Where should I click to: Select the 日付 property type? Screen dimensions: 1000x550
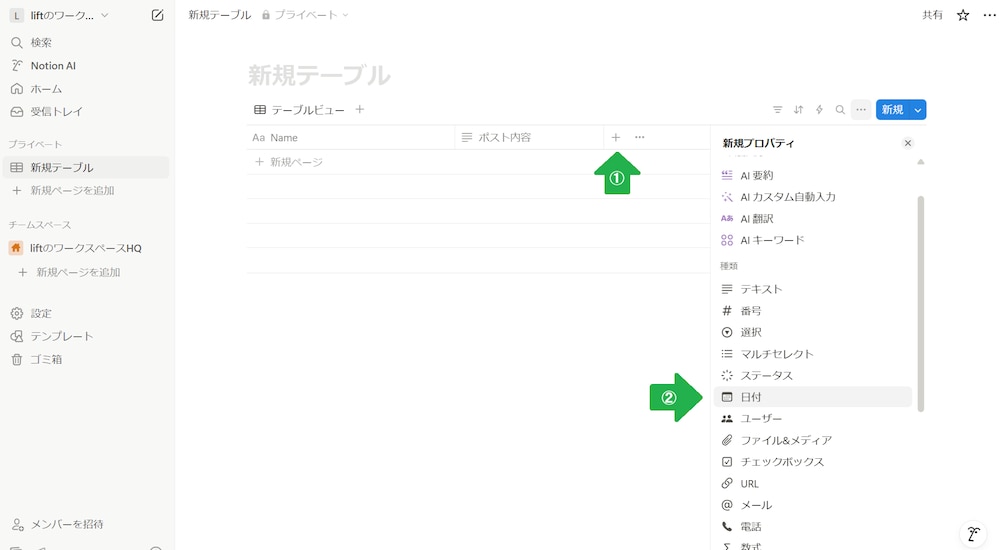tap(812, 397)
